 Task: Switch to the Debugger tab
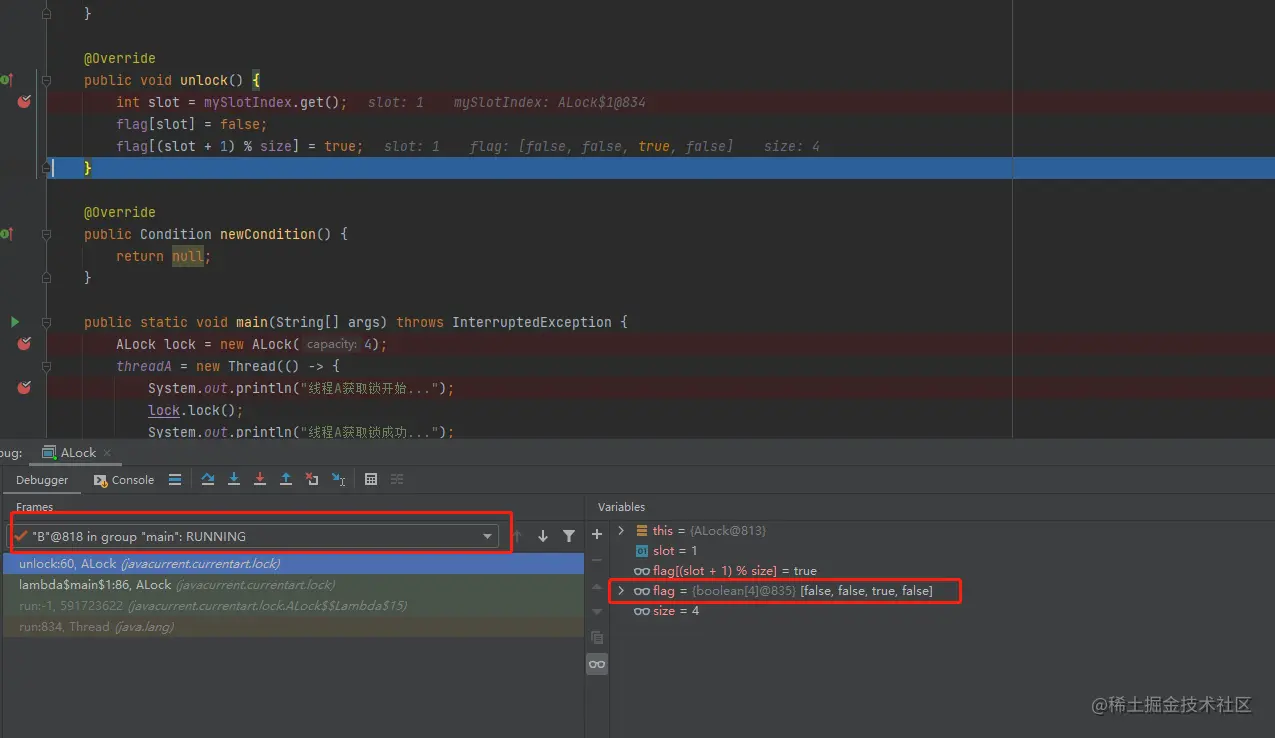(42, 480)
